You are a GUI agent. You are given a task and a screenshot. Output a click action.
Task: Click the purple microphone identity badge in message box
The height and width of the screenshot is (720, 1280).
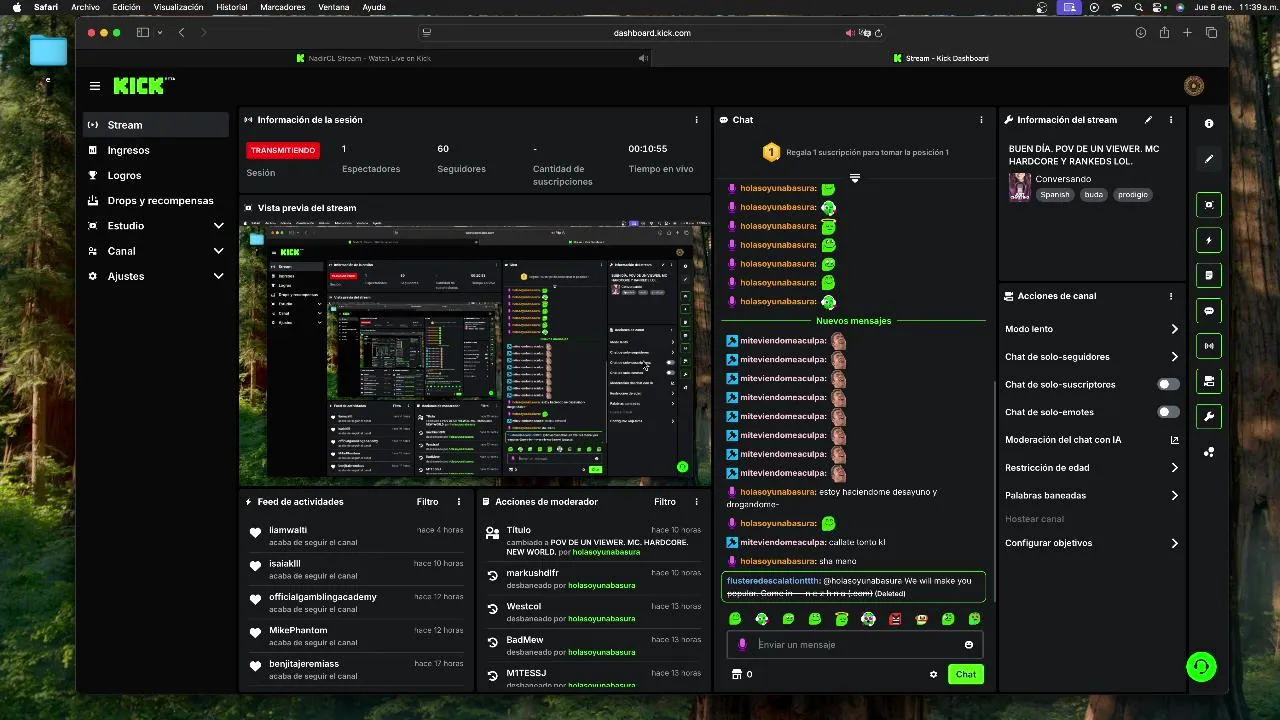pos(742,645)
